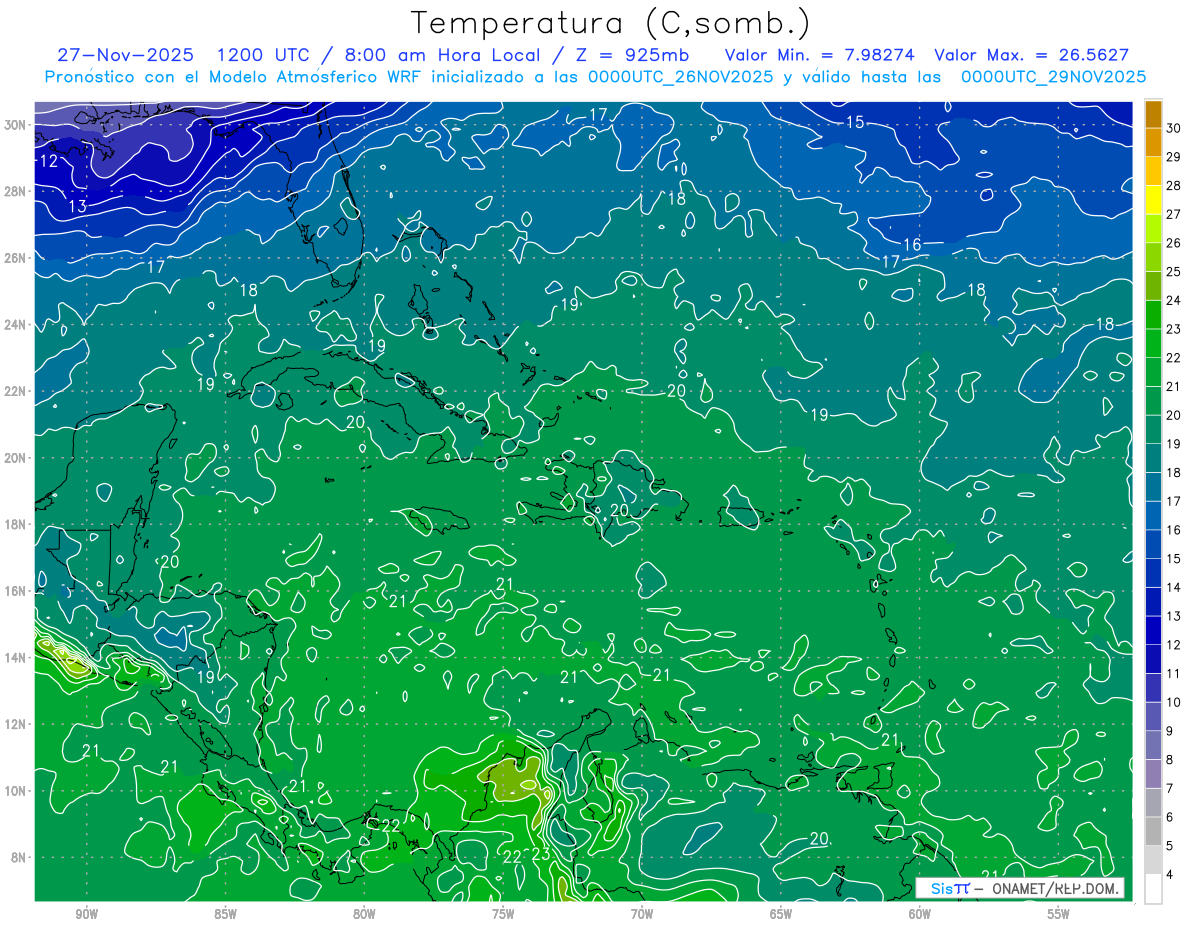Click the 28N latitude axis label

click(x=15, y=191)
